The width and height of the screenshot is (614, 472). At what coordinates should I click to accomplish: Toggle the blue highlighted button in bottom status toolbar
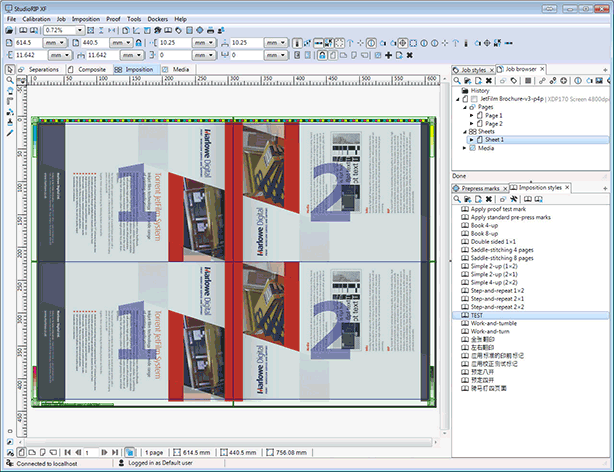tap(130, 452)
